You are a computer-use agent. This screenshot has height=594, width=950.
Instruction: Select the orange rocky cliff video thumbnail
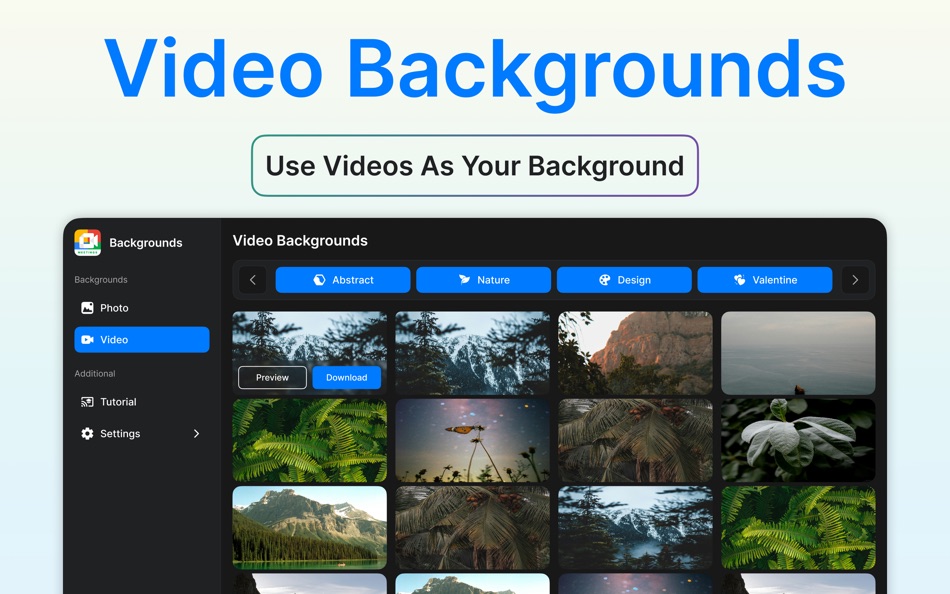point(635,353)
